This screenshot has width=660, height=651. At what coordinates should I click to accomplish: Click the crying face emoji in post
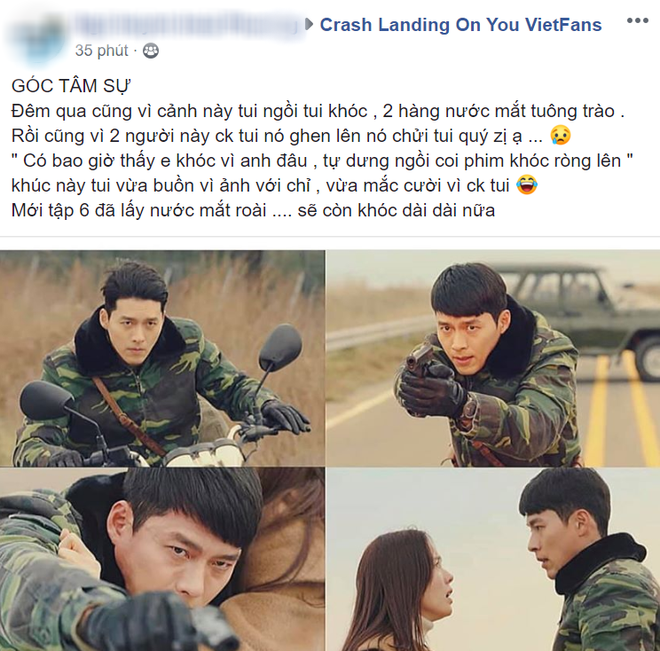pos(561,136)
